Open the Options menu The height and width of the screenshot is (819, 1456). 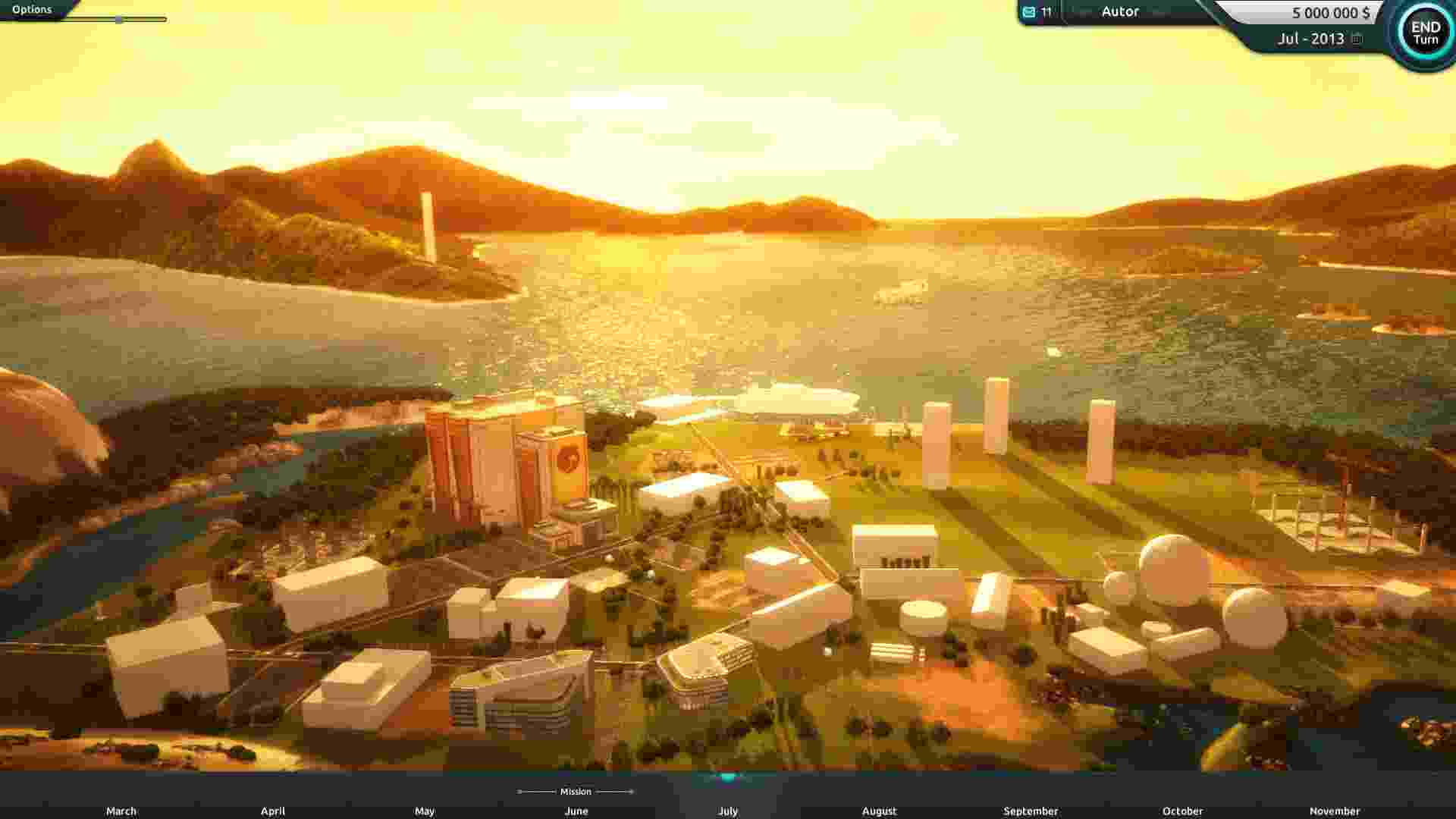pyautogui.click(x=32, y=9)
